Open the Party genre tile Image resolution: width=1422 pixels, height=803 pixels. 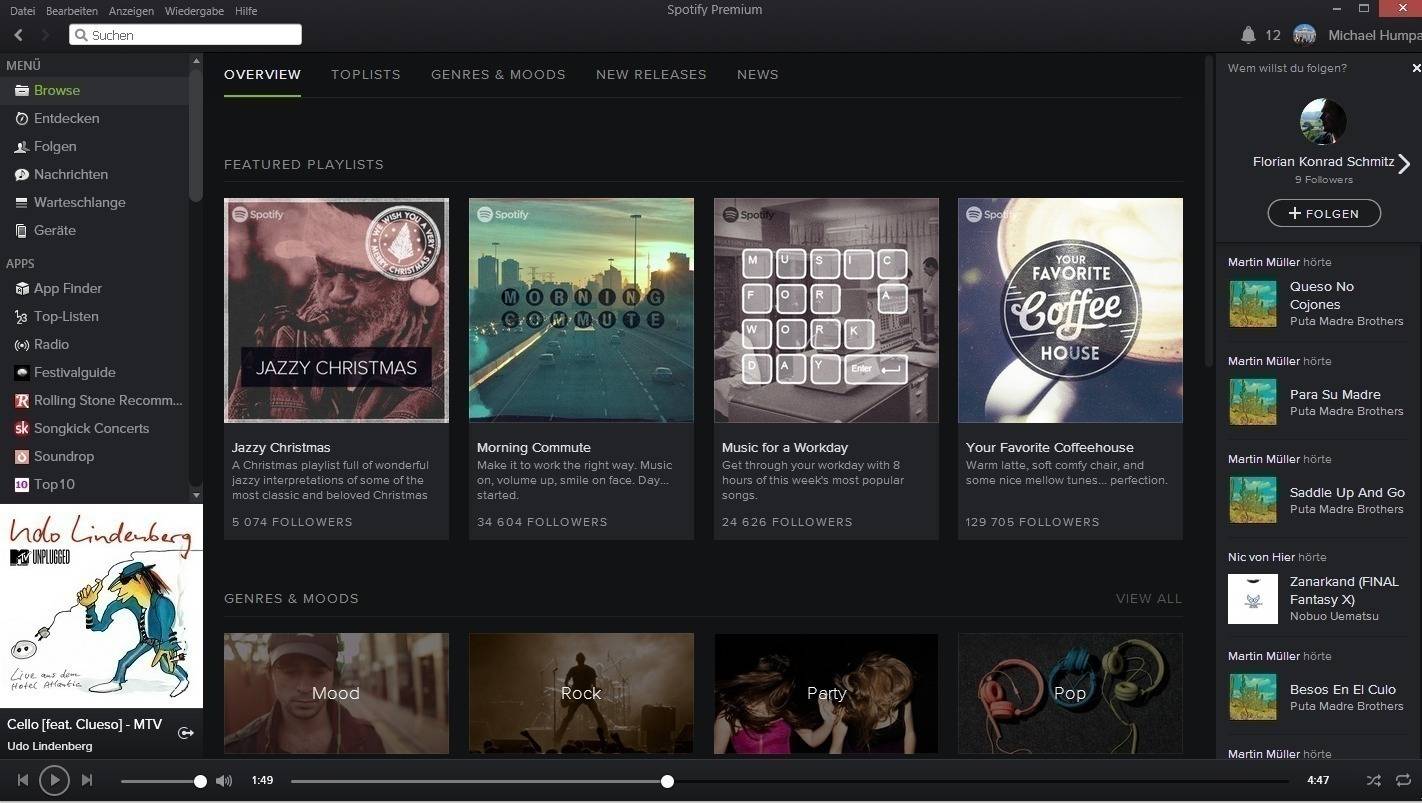point(826,693)
